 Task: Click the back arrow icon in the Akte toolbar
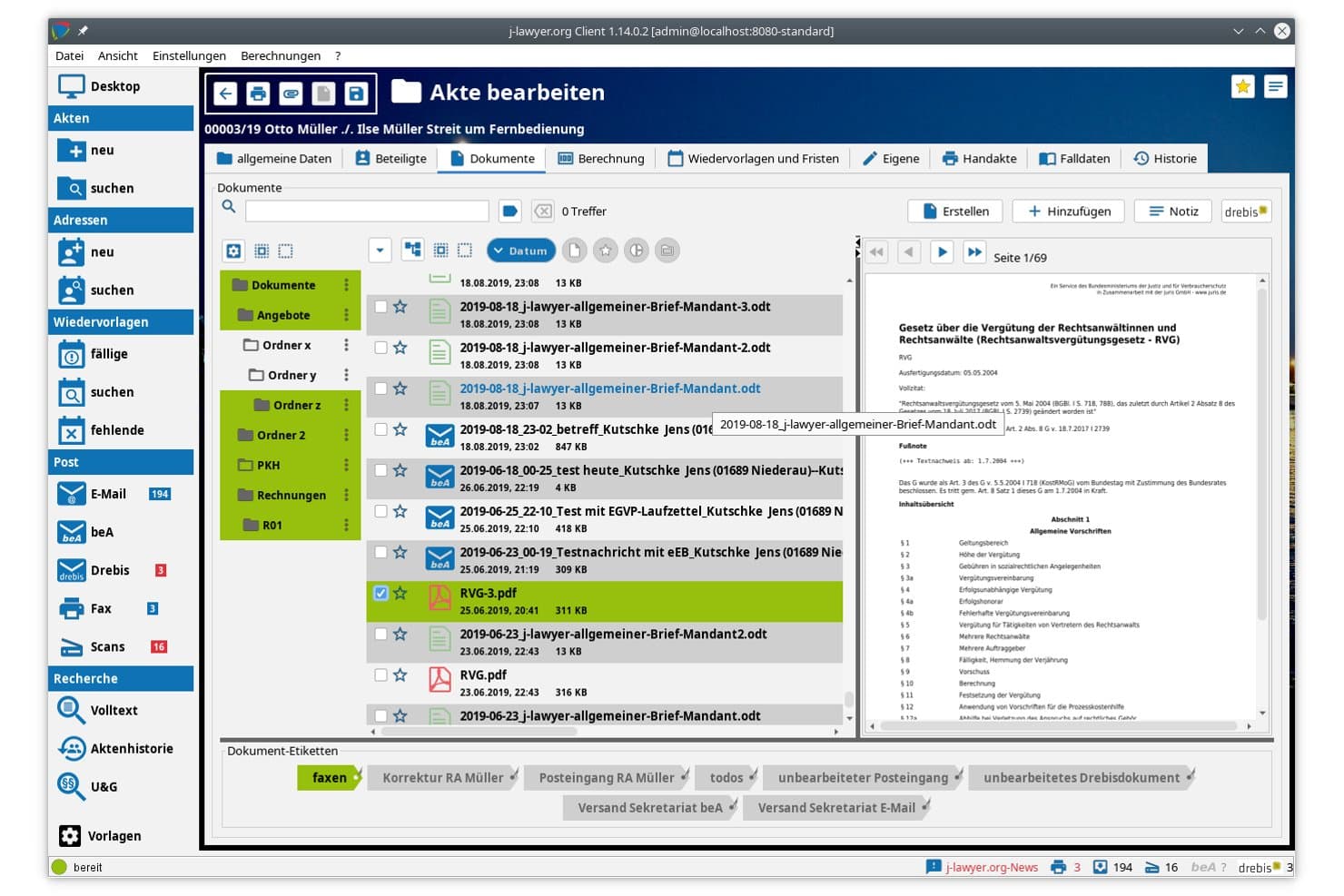(226, 94)
